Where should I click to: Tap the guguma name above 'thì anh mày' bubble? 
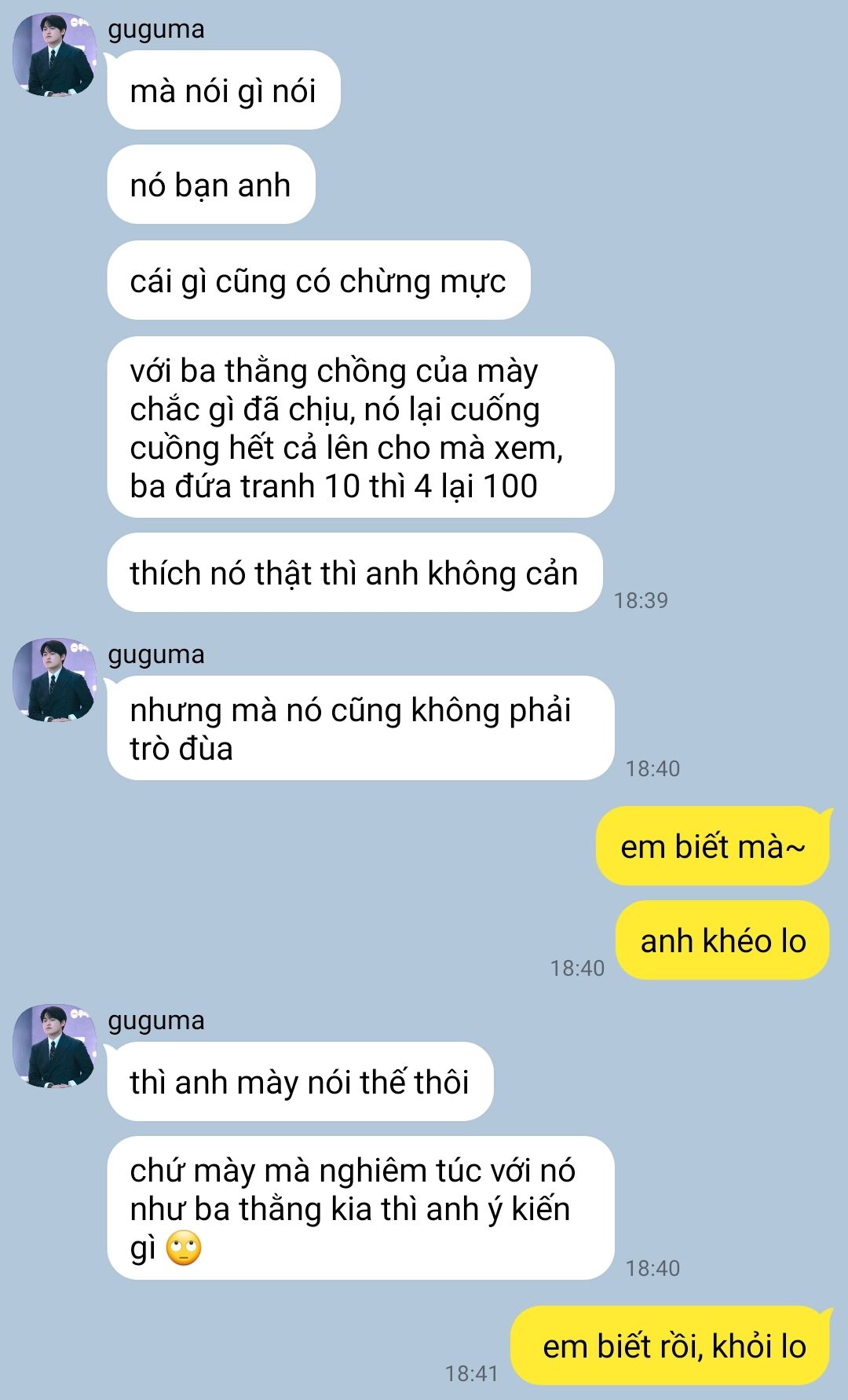(156, 1021)
